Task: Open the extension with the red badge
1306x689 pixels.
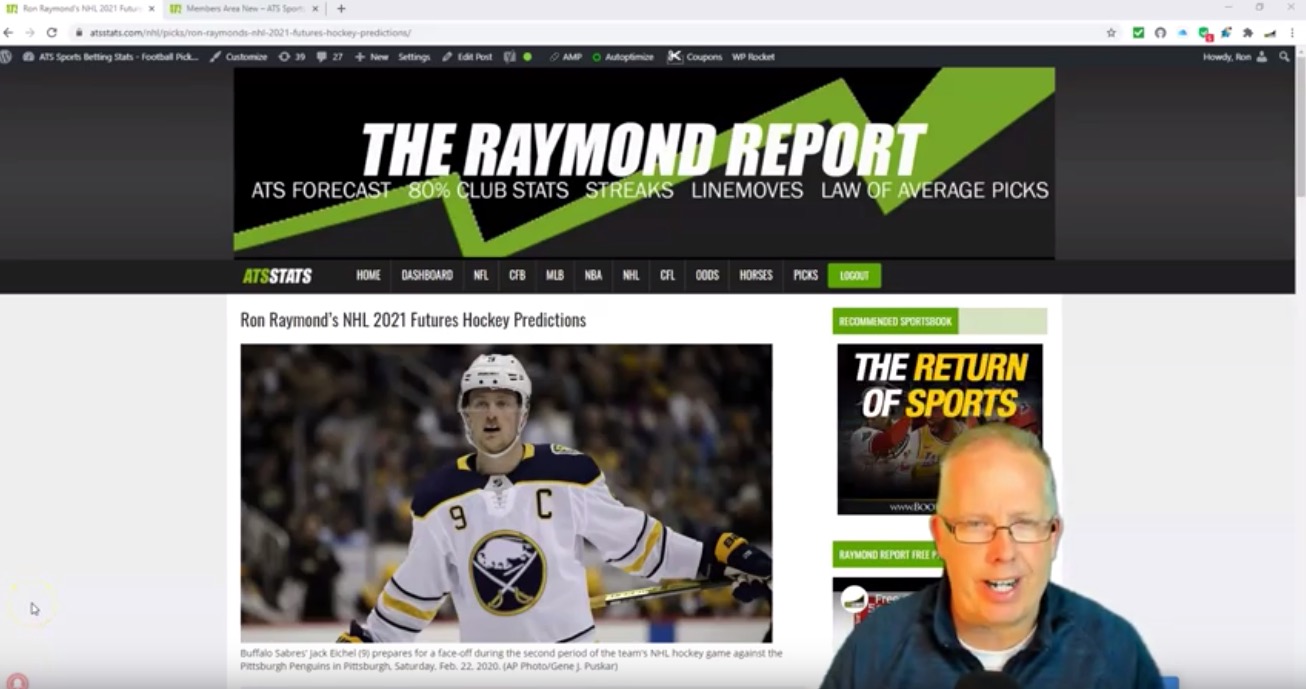Action: coord(1204,33)
